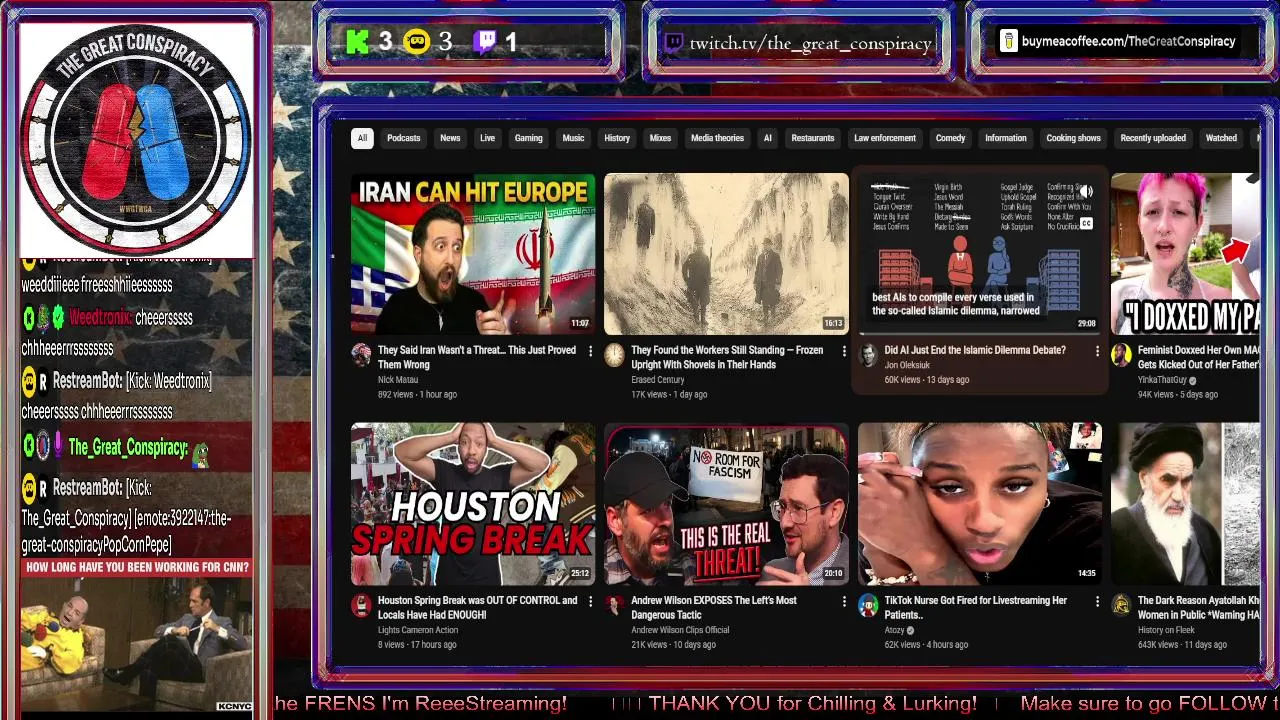1280x720 pixels.
Task: Open the This Is The Real Threat thumbnail
Action: pos(726,504)
